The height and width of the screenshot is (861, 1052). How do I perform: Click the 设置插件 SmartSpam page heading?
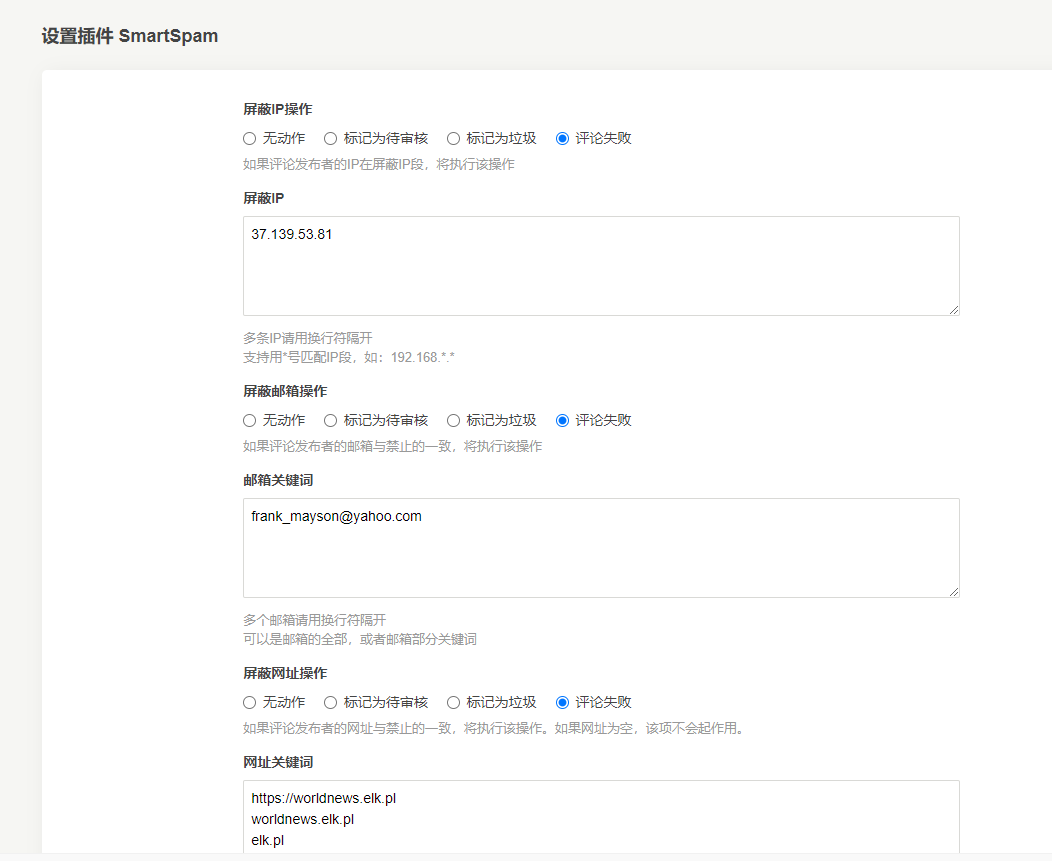[130, 36]
